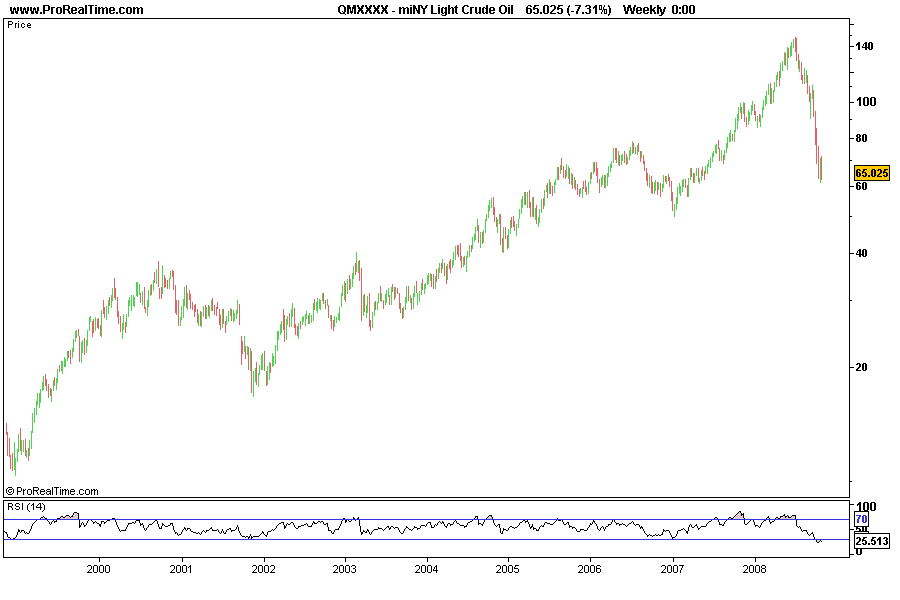The width and height of the screenshot is (900, 600).
Task: Click the Price panel label
Action: click(x=20, y=25)
